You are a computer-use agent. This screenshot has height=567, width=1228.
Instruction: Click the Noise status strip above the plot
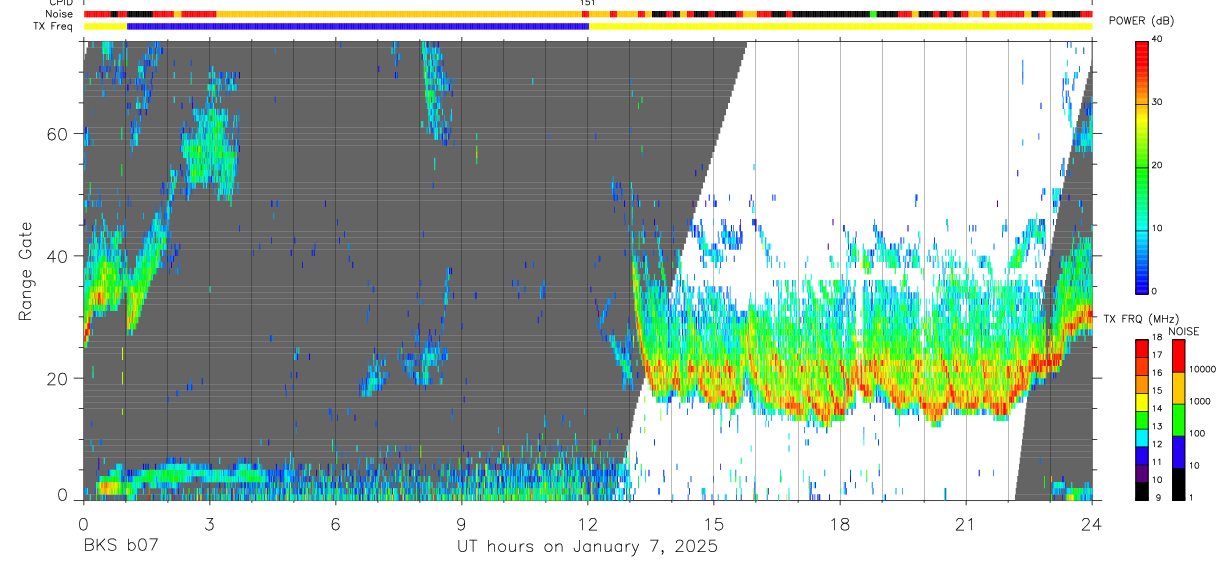(x=588, y=14)
